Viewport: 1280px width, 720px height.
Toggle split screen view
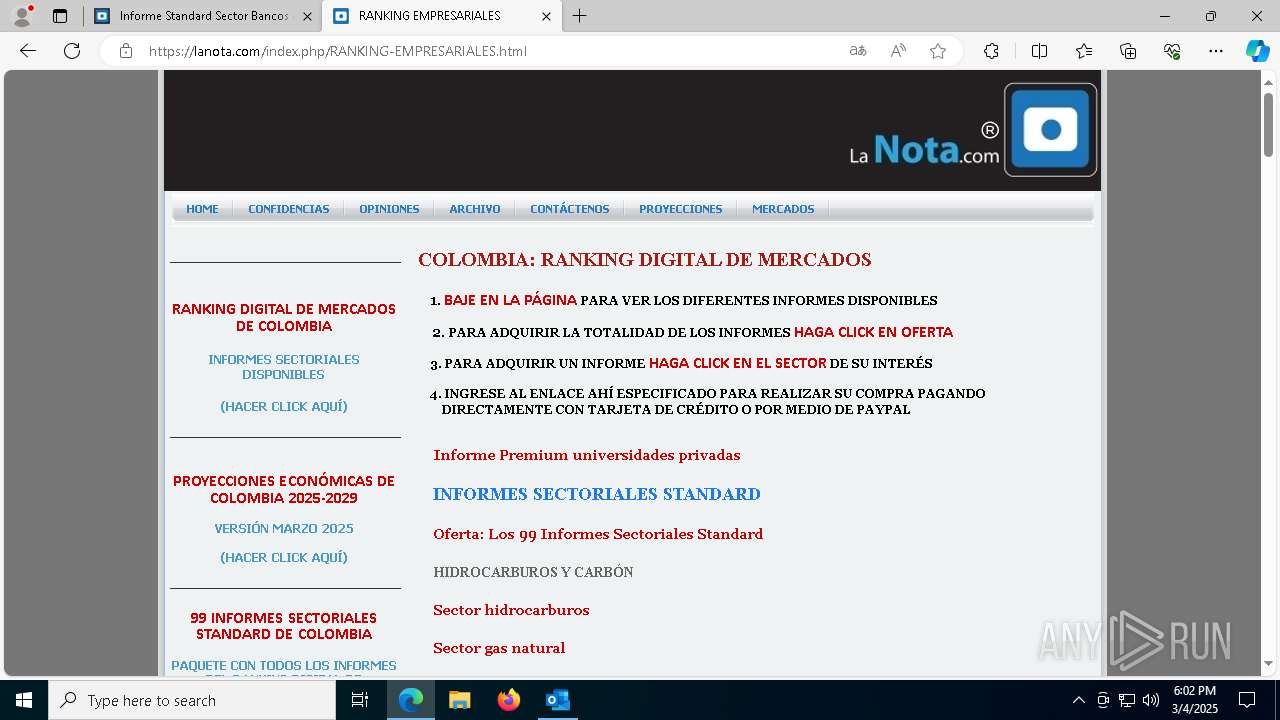[1039, 51]
